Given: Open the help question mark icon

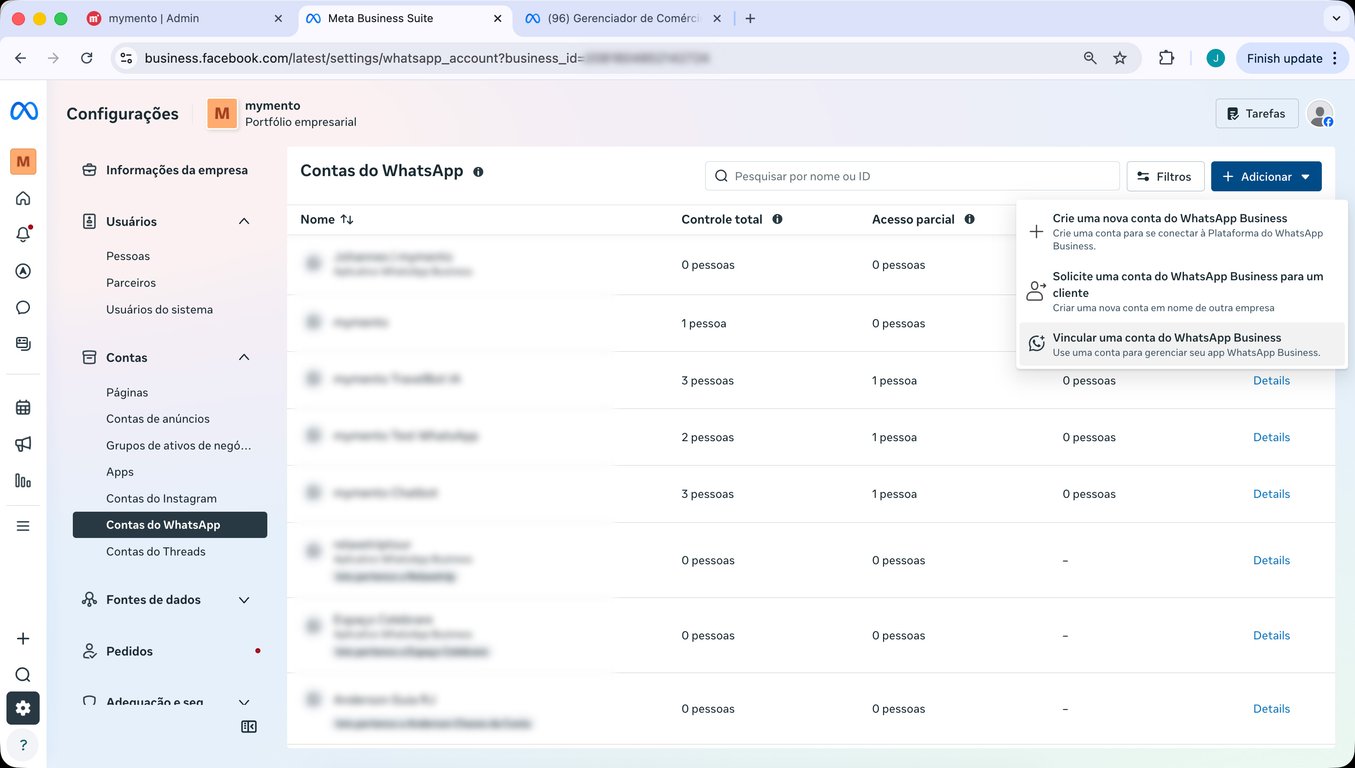Looking at the screenshot, I should (23, 745).
